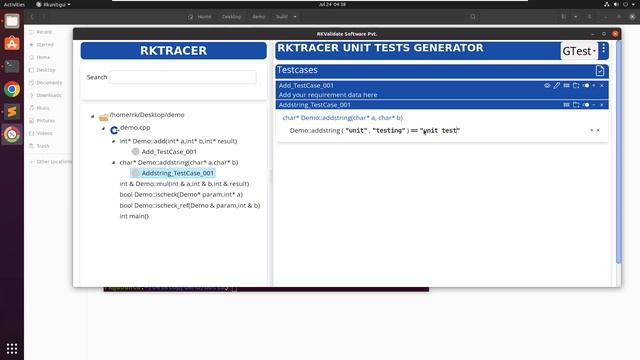Click the Add_TestCase_001 title in Testcases list
The width and height of the screenshot is (640, 360).
tap(306, 85)
